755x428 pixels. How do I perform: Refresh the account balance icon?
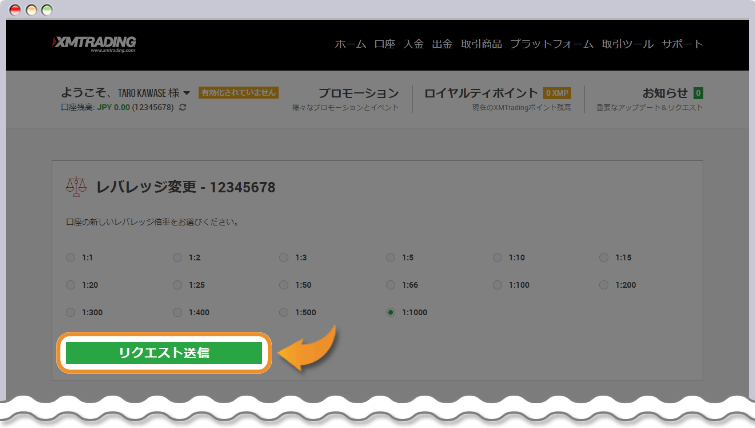(x=182, y=107)
